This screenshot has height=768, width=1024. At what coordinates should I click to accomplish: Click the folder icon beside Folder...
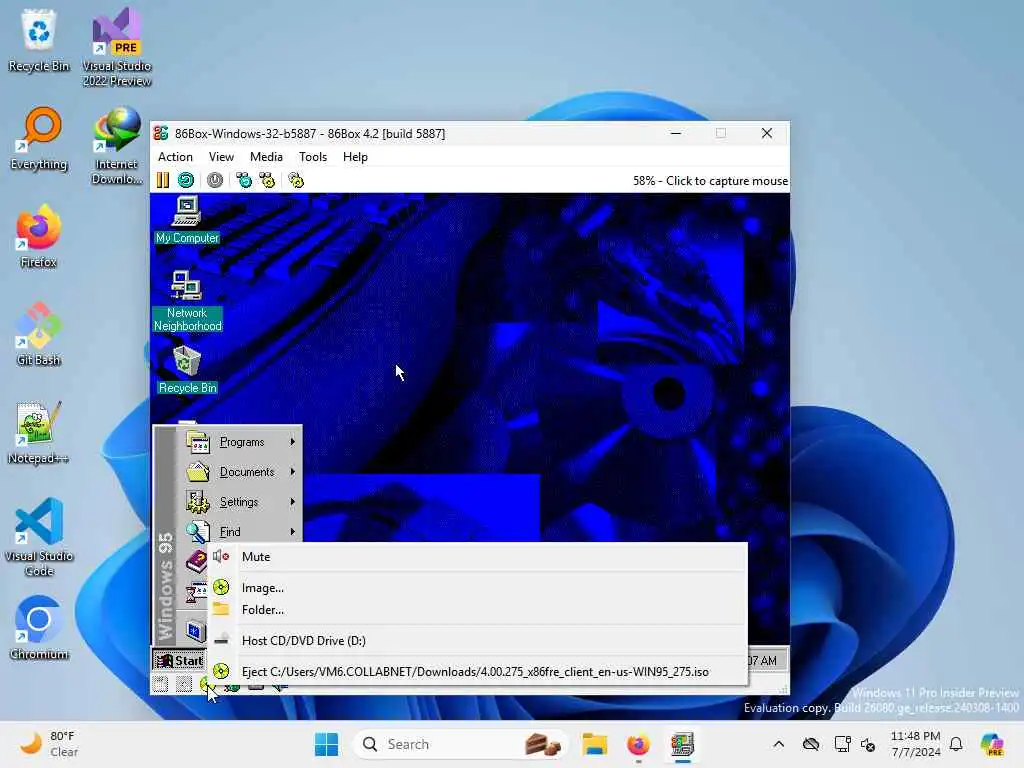click(221, 609)
